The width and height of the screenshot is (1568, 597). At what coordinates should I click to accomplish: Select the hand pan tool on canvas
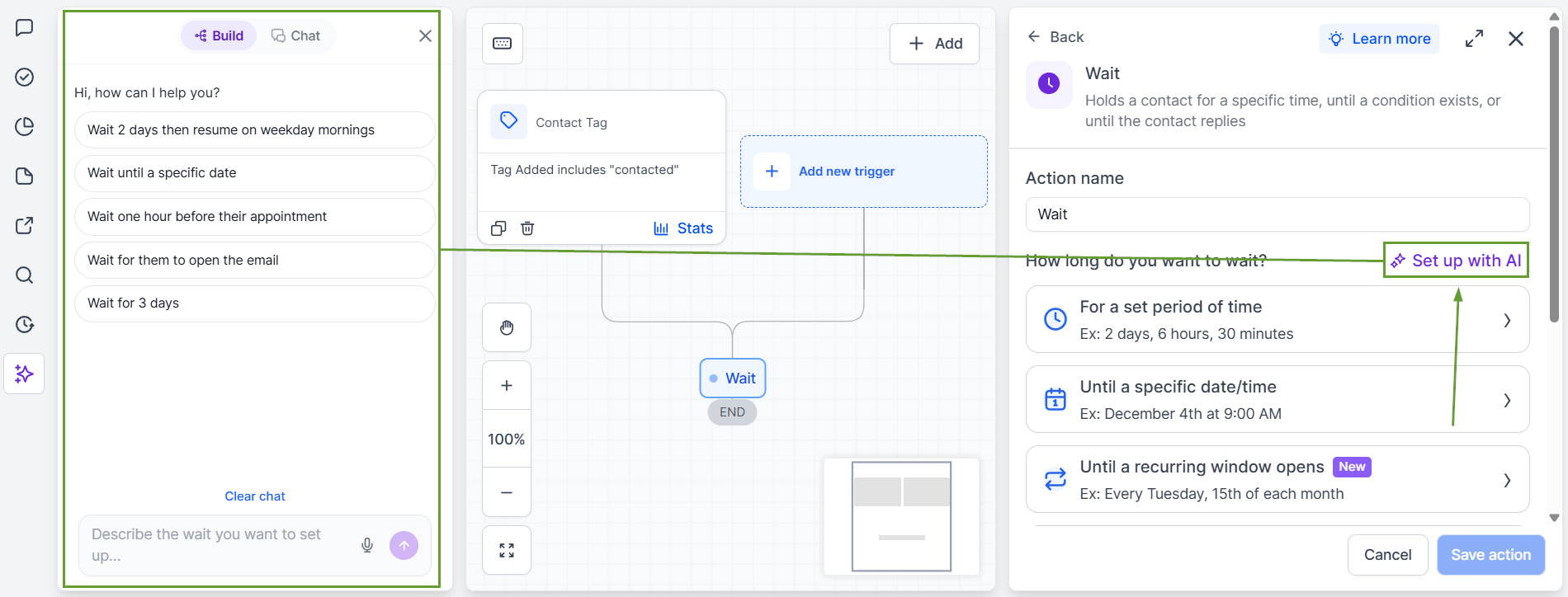coord(507,327)
